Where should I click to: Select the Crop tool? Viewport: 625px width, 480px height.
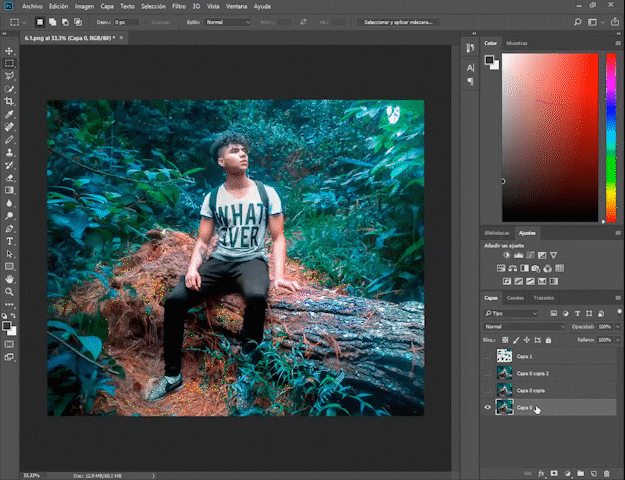pyautogui.click(x=10, y=101)
